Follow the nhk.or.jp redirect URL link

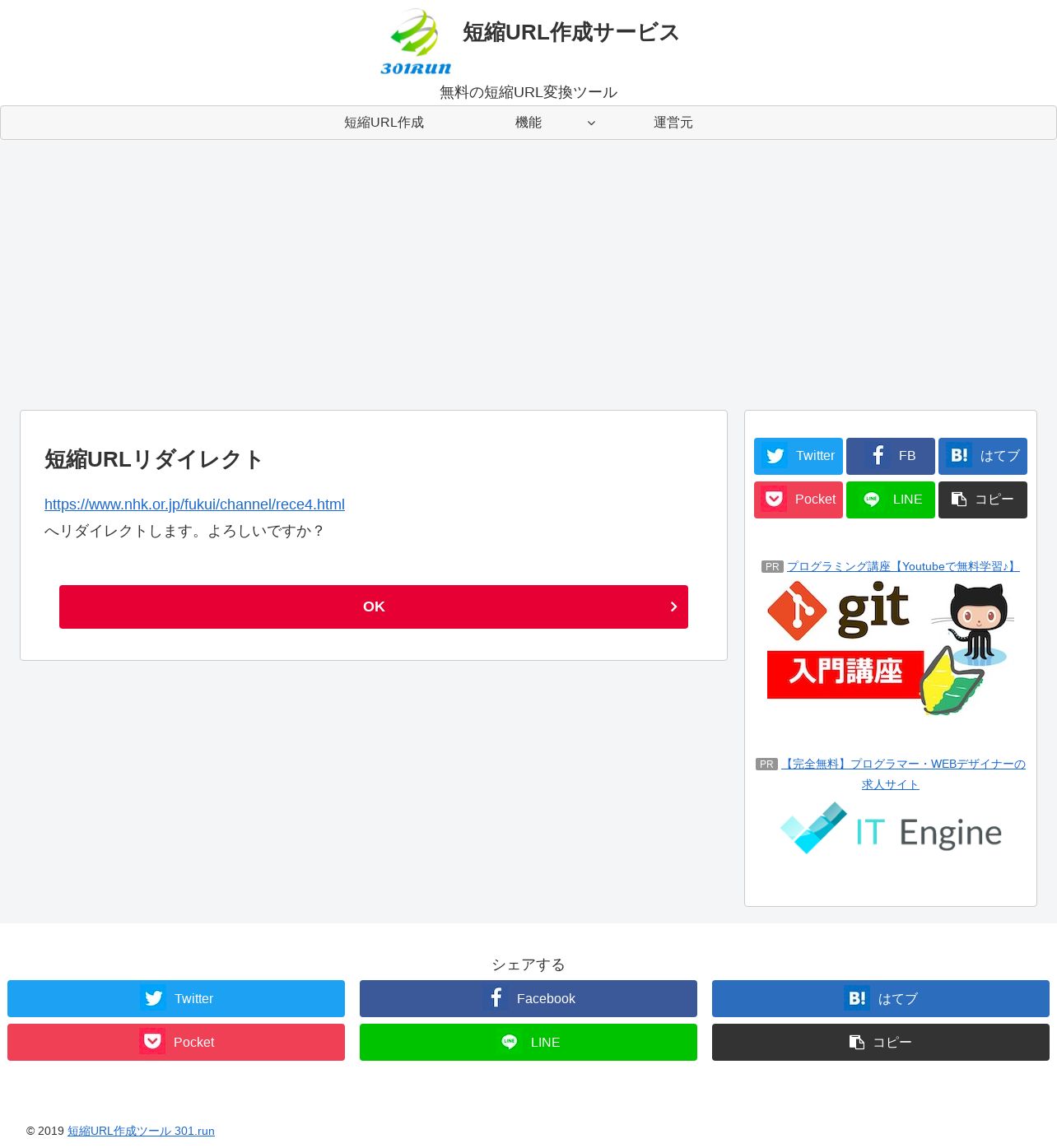(194, 504)
